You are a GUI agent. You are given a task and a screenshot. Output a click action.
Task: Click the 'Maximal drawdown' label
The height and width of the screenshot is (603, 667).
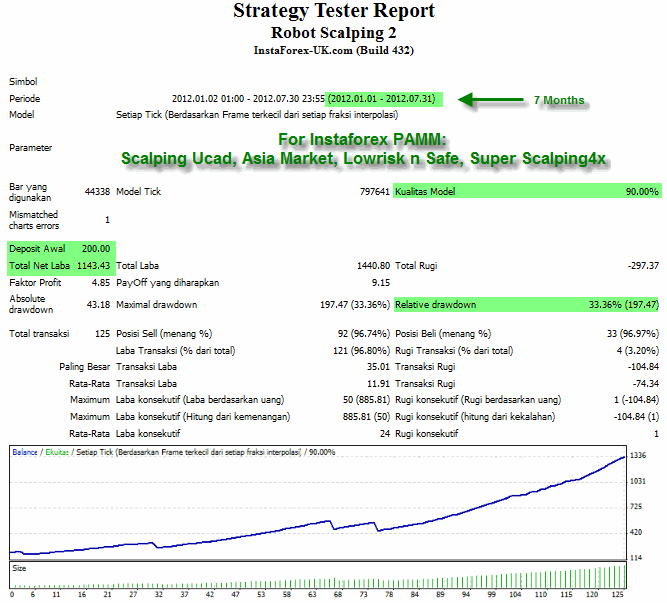[x=157, y=305]
